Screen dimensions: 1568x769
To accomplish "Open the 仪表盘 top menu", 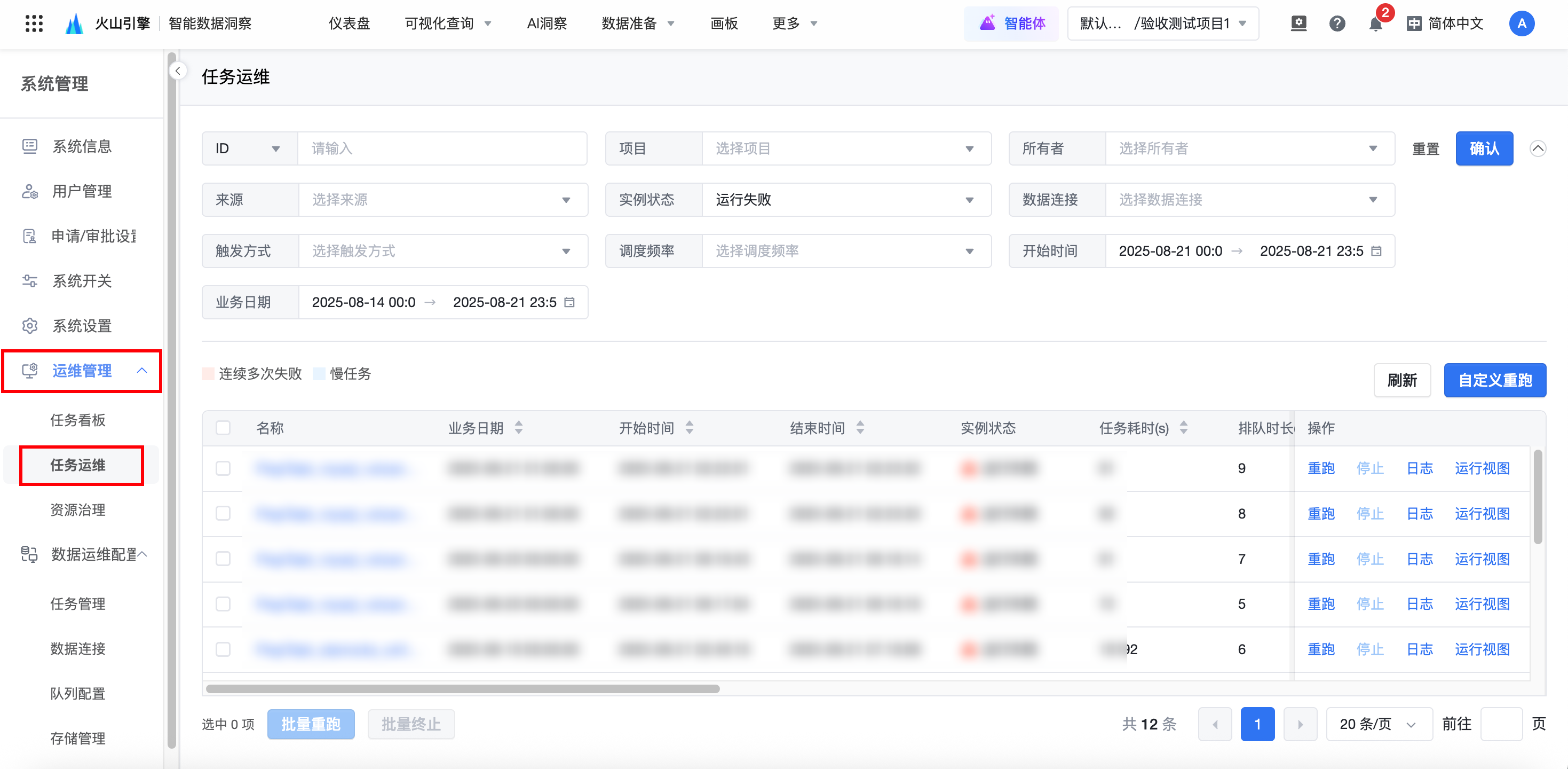I will click(x=349, y=23).
